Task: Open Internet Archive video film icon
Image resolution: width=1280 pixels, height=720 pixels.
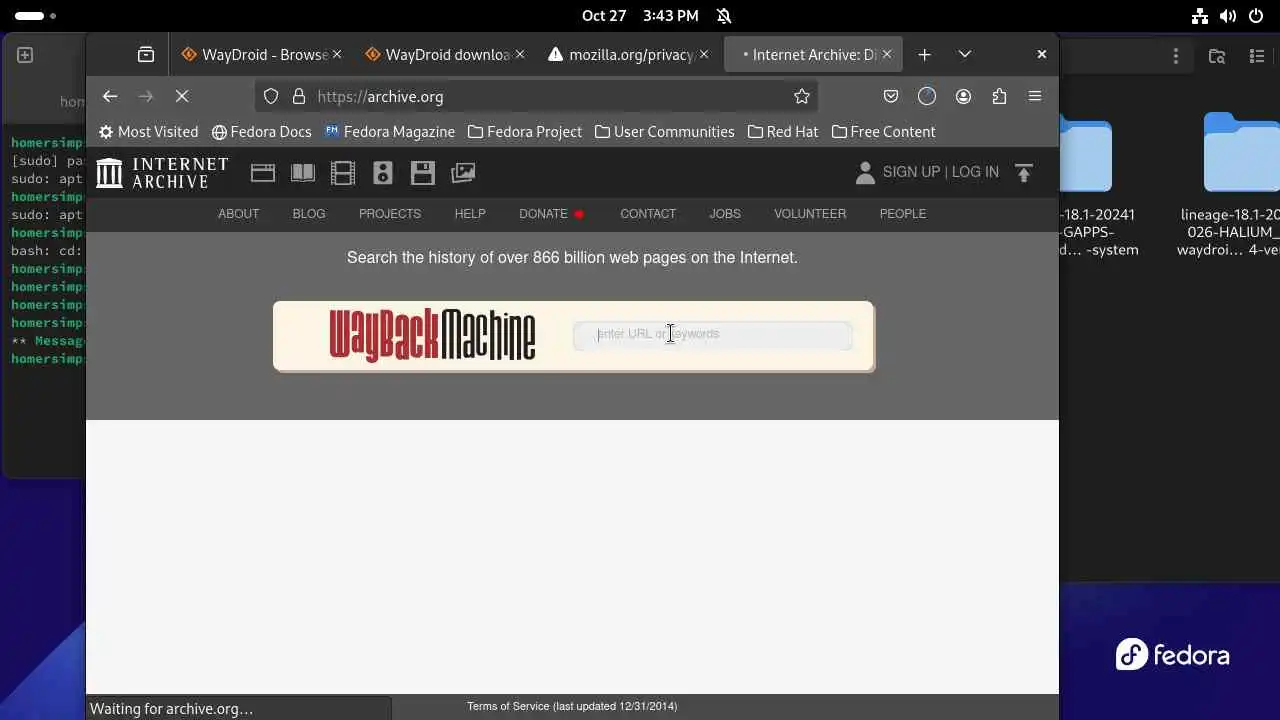Action: coord(343,173)
